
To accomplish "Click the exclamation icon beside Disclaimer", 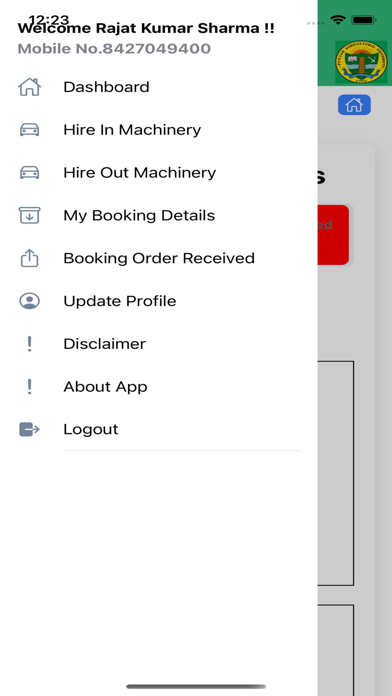I will pos(29,344).
